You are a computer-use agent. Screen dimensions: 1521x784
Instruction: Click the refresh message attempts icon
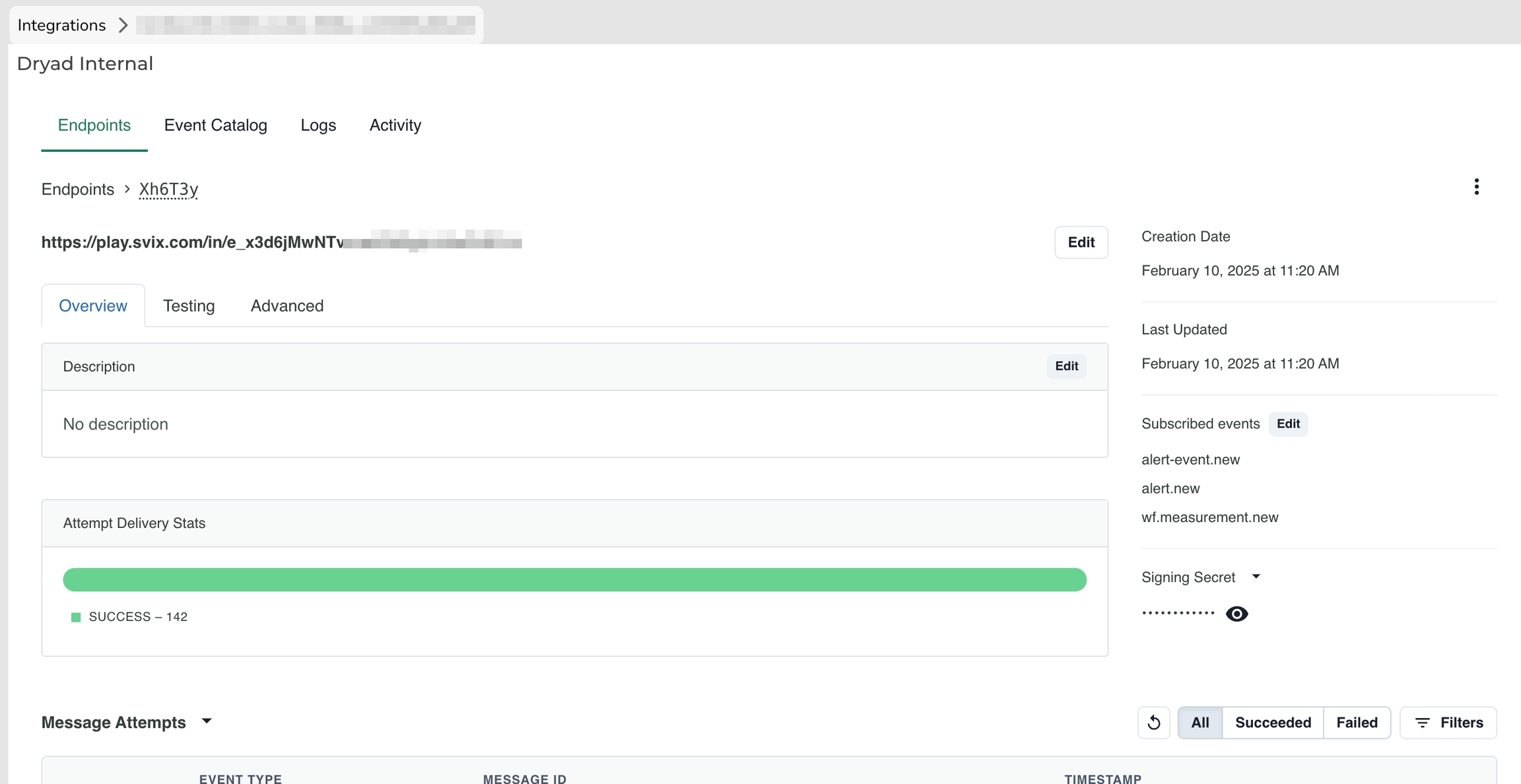click(x=1153, y=723)
